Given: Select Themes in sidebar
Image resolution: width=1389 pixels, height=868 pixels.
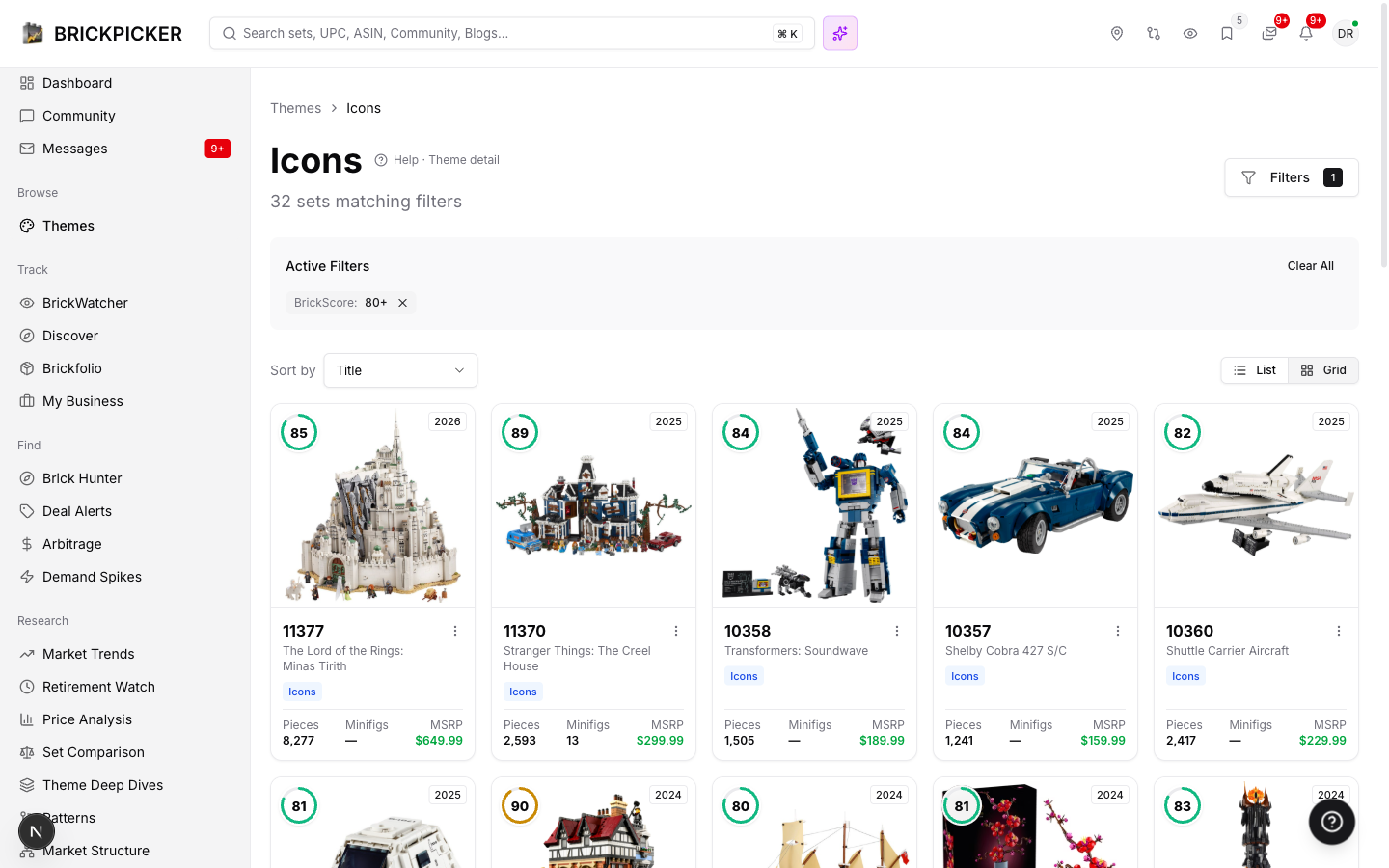Looking at the screenshot, I should click(x=125, y=226).
